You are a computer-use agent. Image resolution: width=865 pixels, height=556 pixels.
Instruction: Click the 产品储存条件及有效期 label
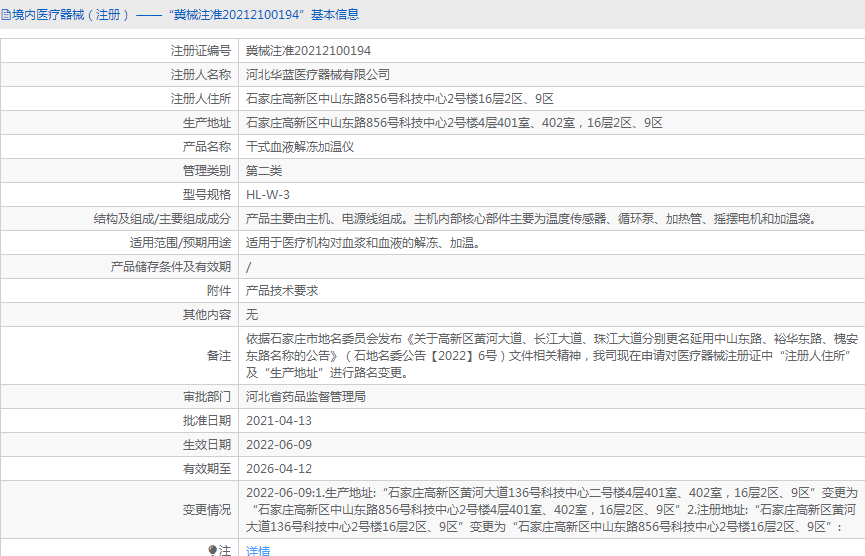[170, 267]
